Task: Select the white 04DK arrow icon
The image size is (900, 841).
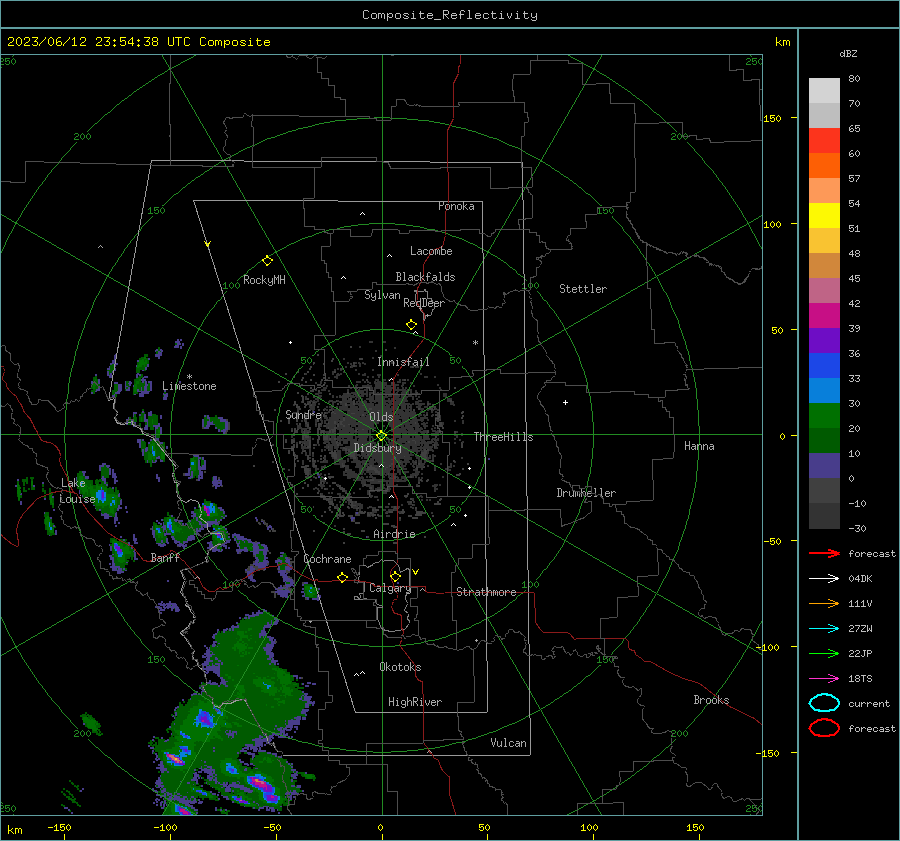Action: tap(824, 578)
